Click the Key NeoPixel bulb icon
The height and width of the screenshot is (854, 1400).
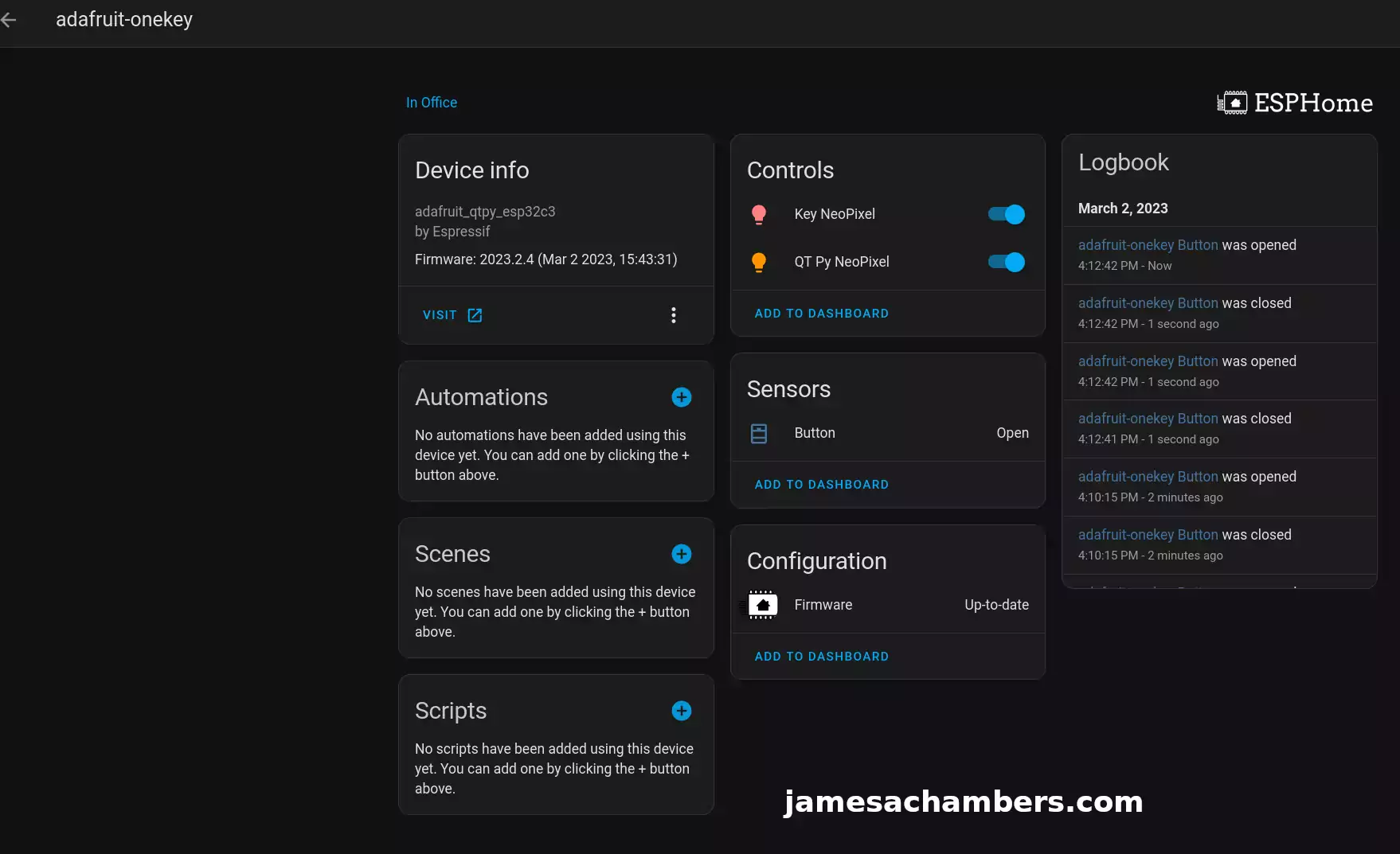[759, 214]
